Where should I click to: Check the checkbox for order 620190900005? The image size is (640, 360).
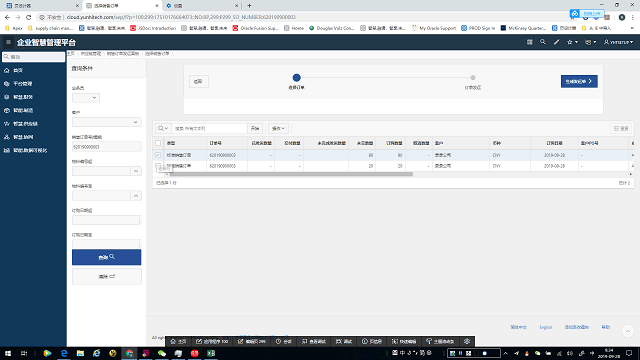(x=158, y=166)
